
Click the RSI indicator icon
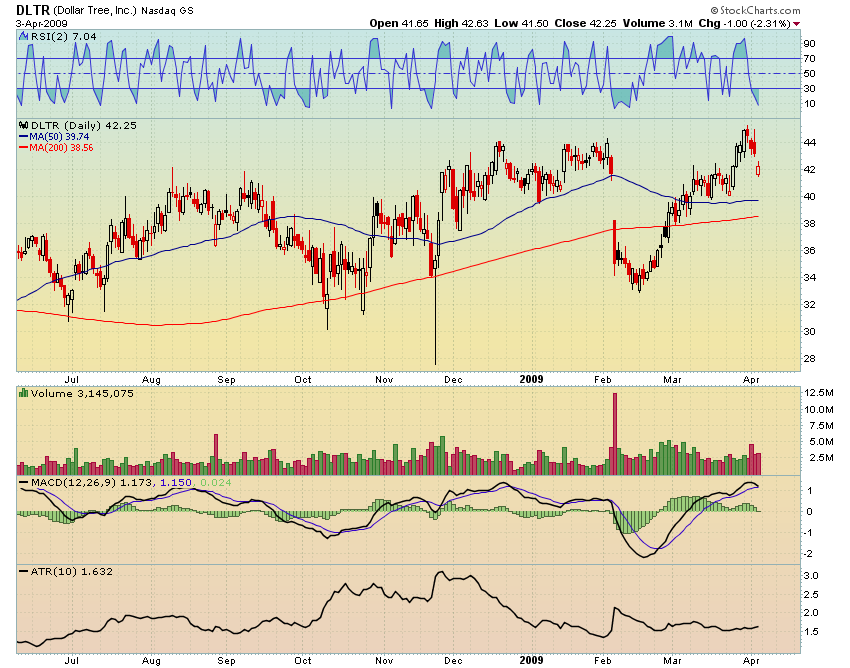coord(23,36)
